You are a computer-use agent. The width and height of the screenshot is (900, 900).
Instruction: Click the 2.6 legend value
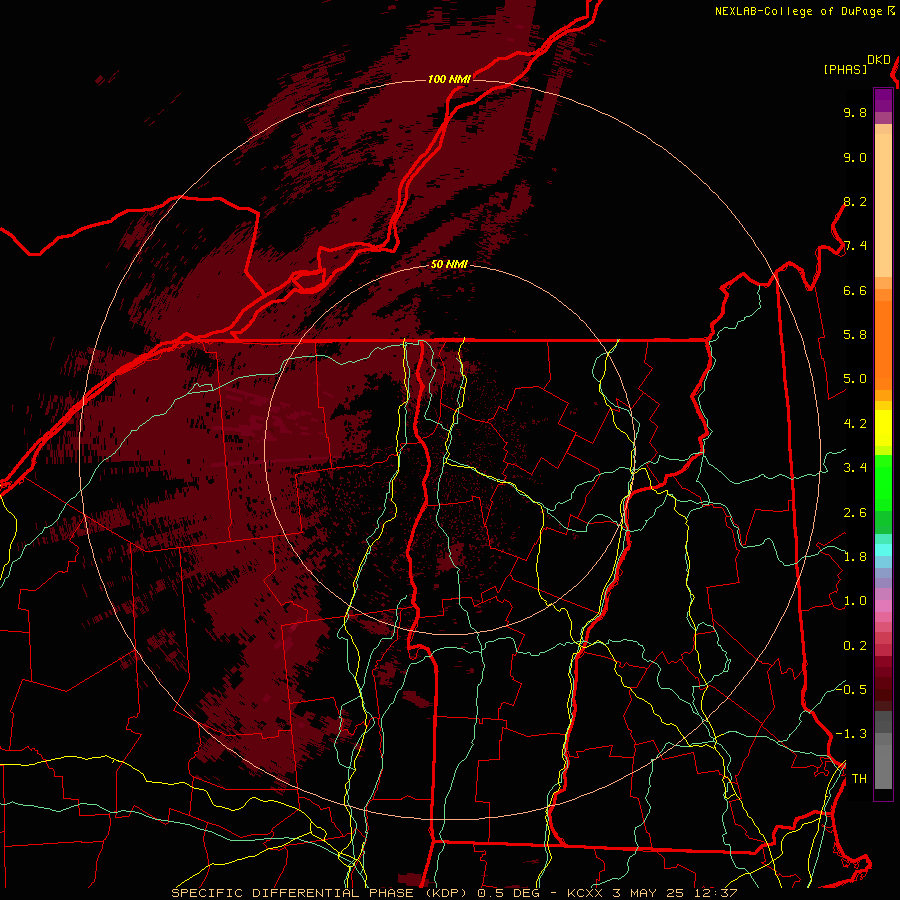(855, 513)
